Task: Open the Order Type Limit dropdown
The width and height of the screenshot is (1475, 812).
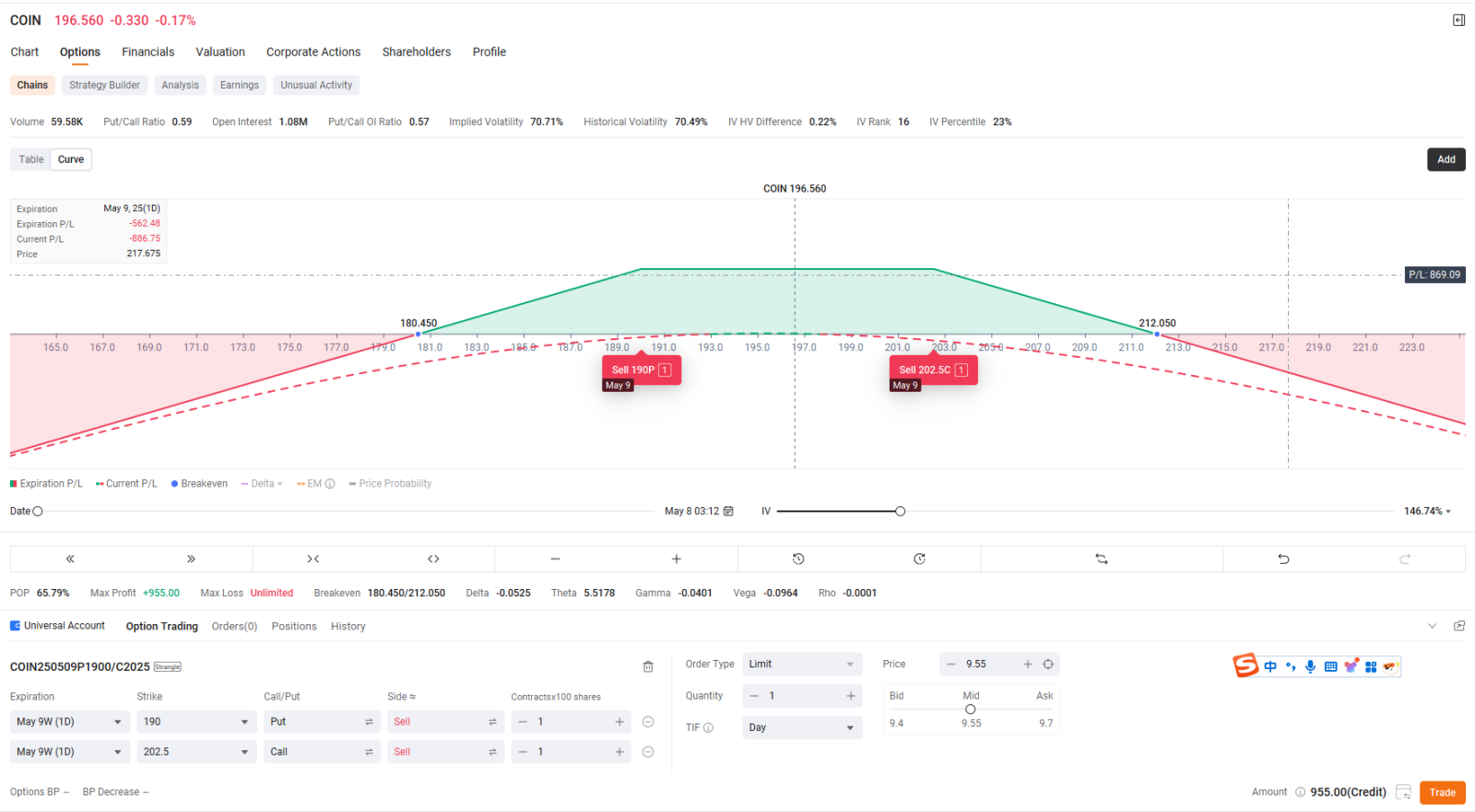Action: (x=802, y=664)
